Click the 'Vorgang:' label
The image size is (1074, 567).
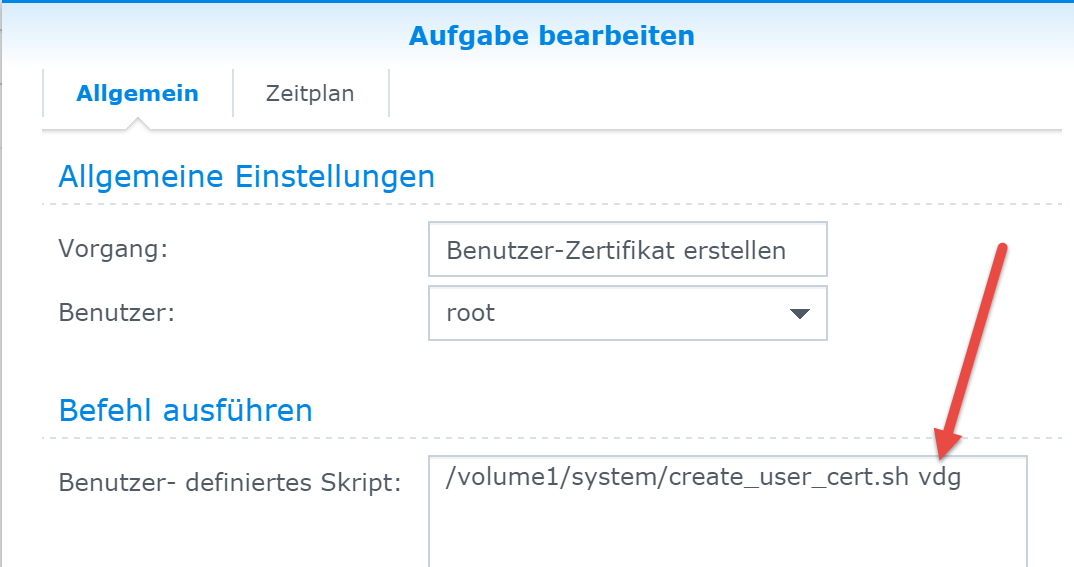(x=113, y=248)
